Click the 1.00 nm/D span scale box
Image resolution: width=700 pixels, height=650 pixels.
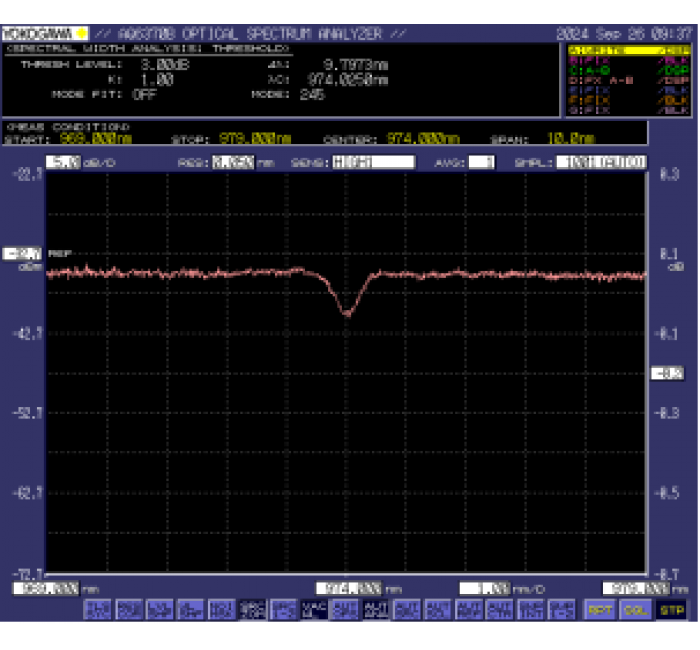485,589
